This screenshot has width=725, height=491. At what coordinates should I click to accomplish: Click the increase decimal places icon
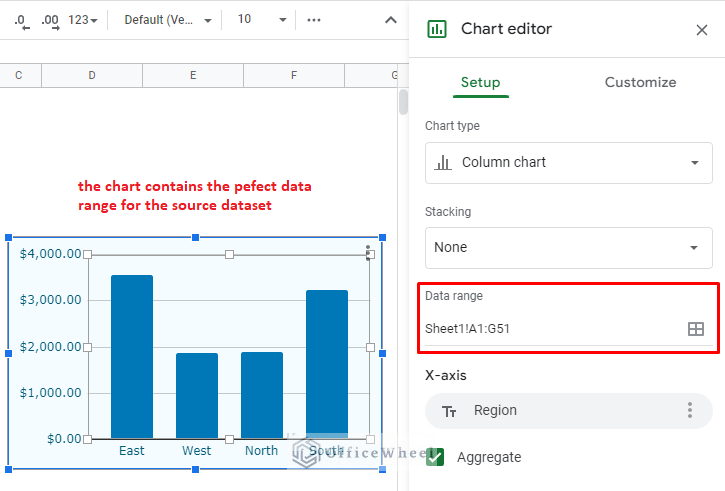point(50,21)
